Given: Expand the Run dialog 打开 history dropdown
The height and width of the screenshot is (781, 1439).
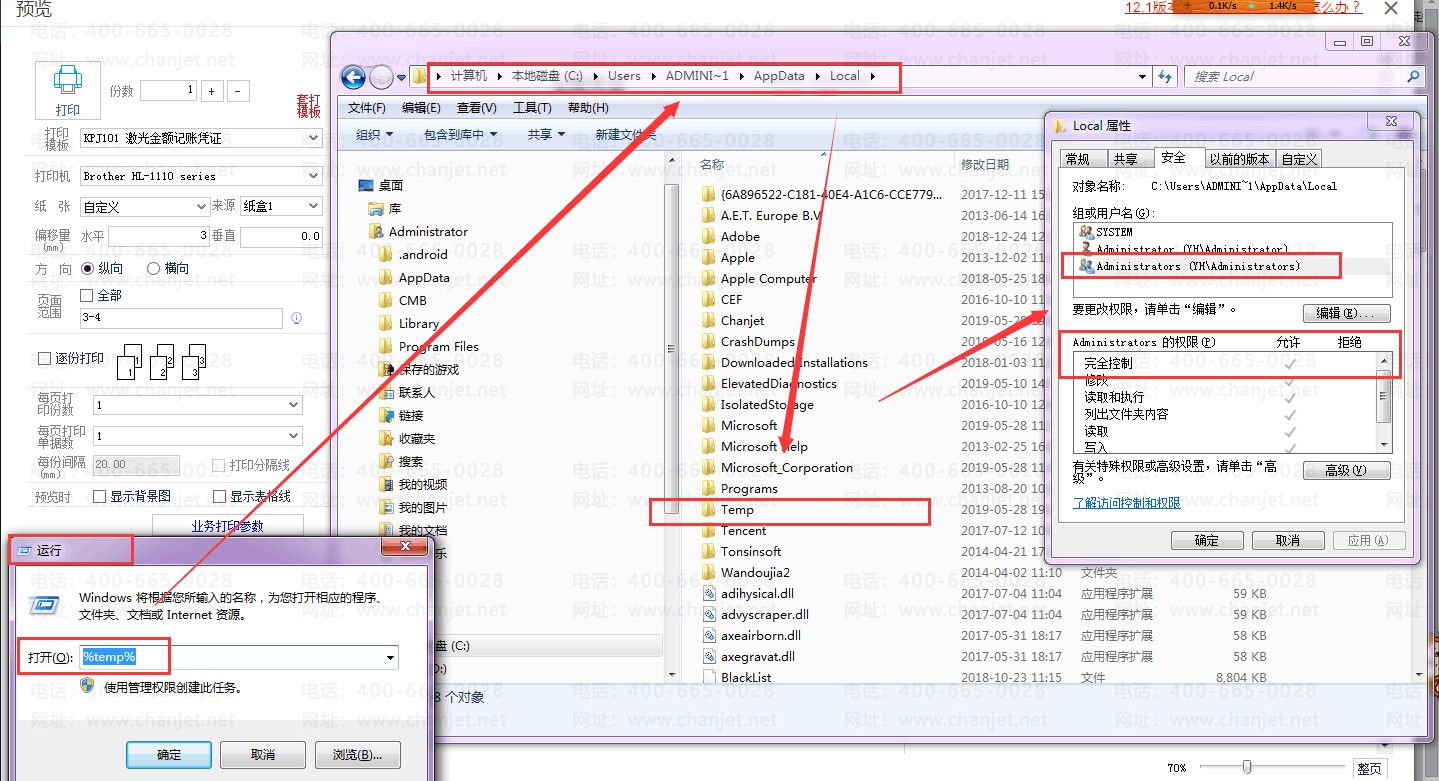Looking at the screenshot, I should [x=390, y=657].
